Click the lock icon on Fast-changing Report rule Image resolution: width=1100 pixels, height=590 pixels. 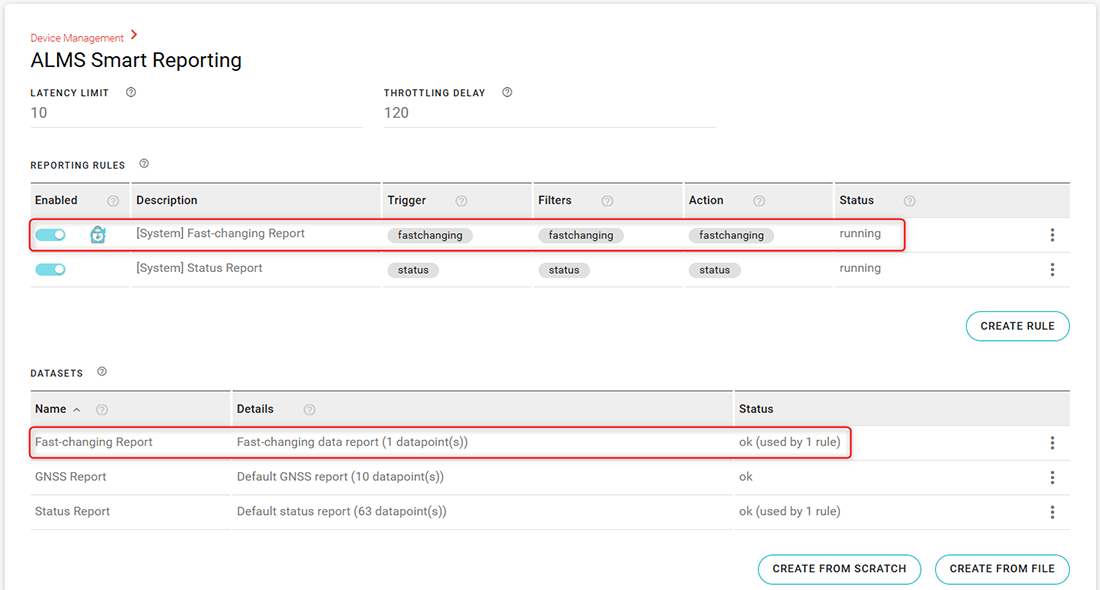[x=98, y=235]
